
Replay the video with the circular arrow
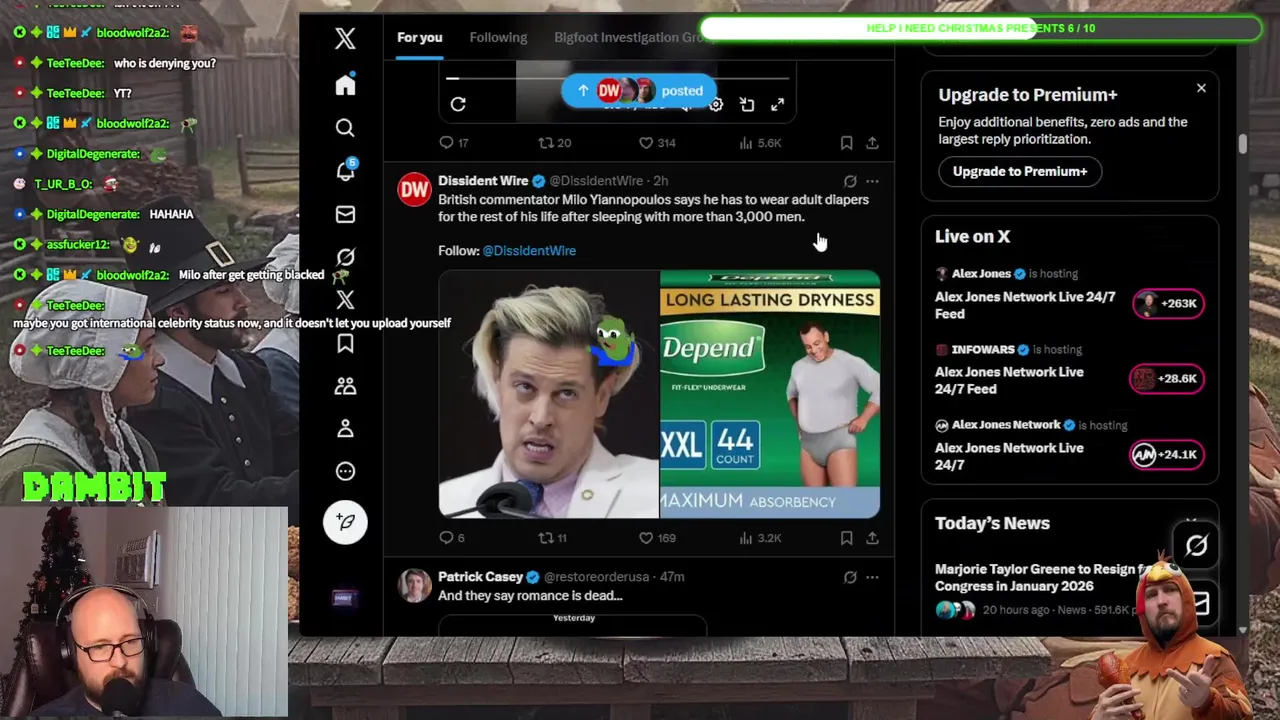tap(458, 104)
